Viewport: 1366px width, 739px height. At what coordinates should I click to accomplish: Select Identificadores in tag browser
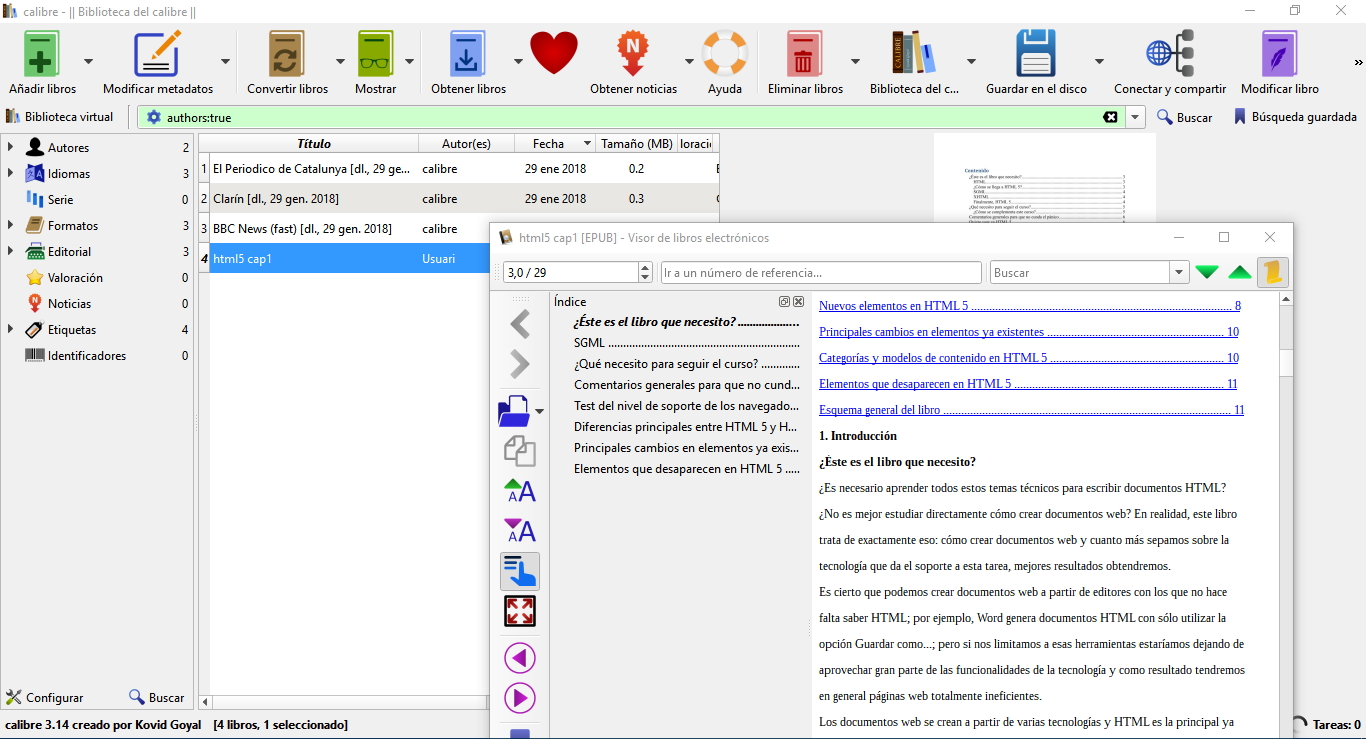(x=87, y=355)
